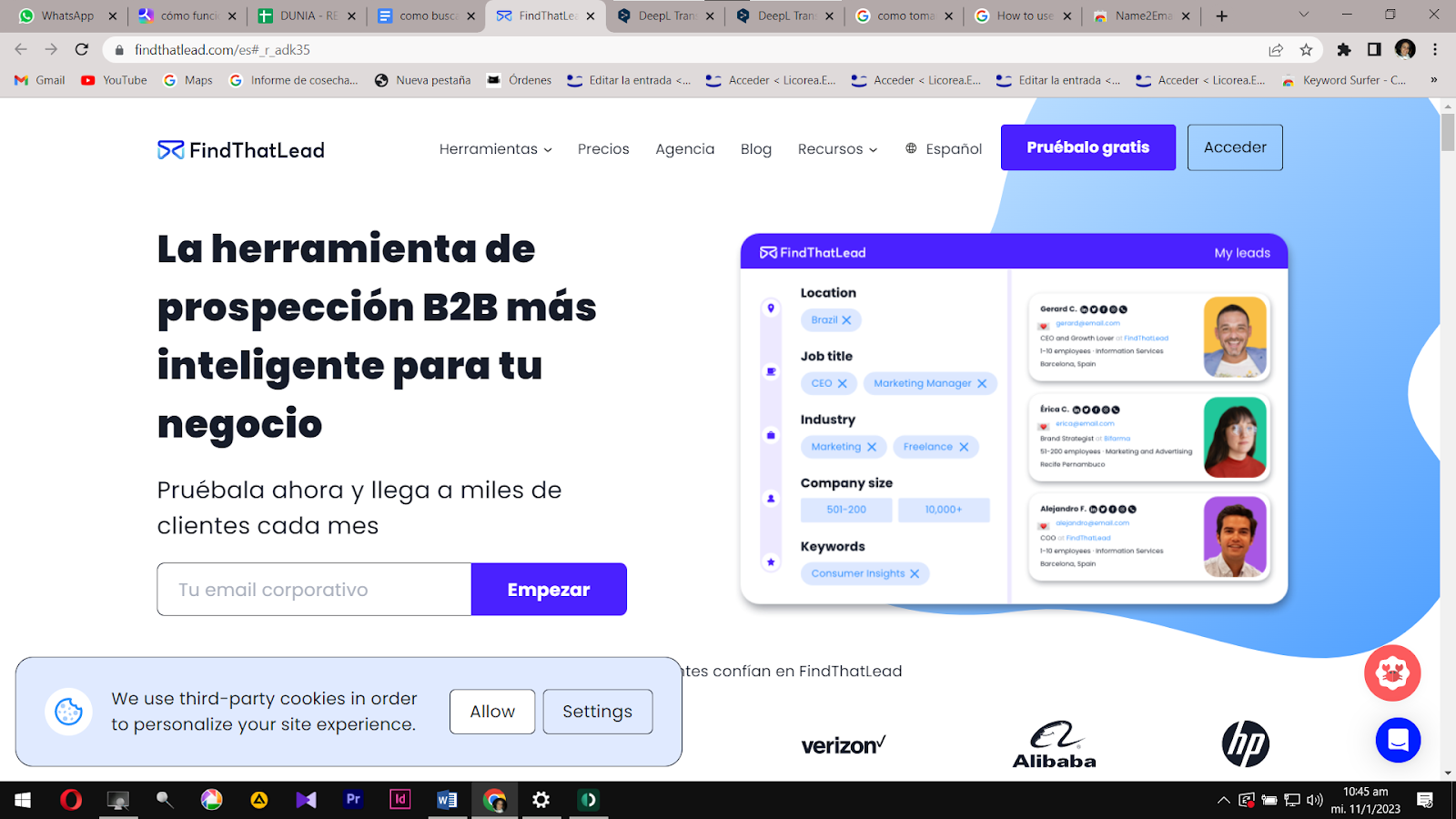
Task: Click My leads in the preview card
Action: tap(1242, 253)
